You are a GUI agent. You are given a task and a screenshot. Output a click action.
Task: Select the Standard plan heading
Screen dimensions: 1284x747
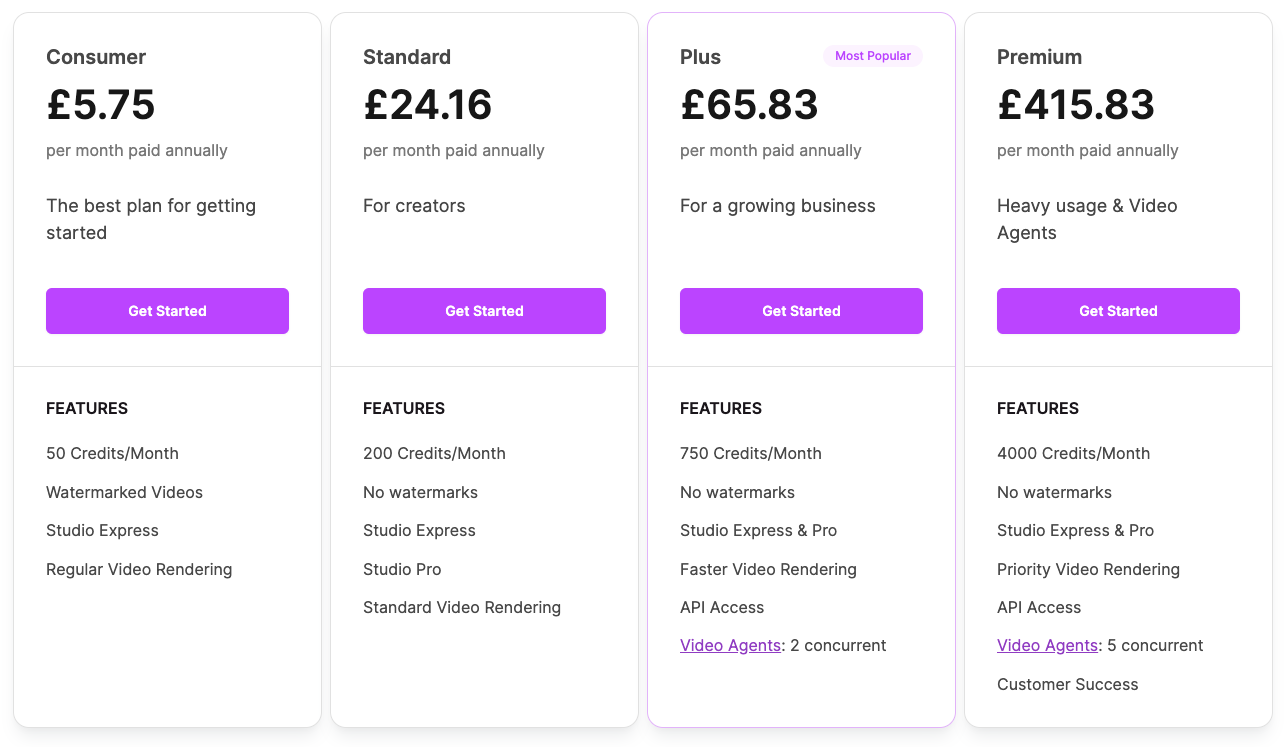point(407,57)
